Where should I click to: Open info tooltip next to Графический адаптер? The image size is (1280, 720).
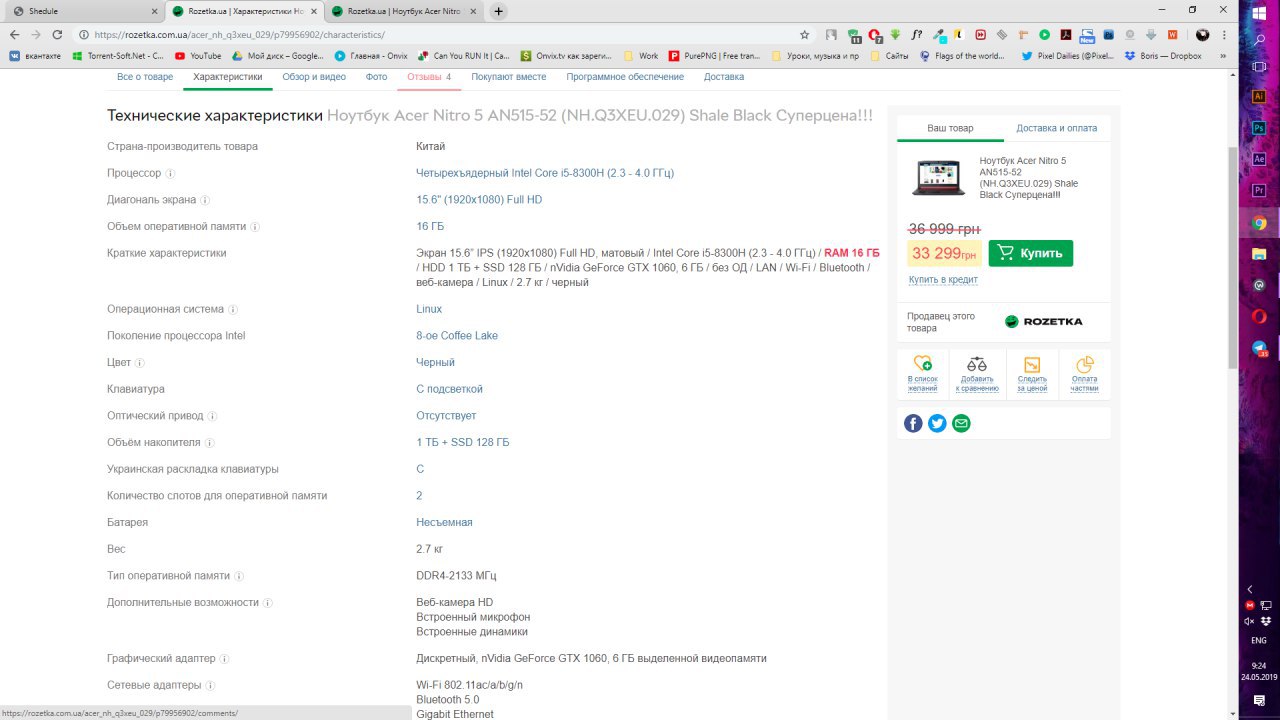224,659
